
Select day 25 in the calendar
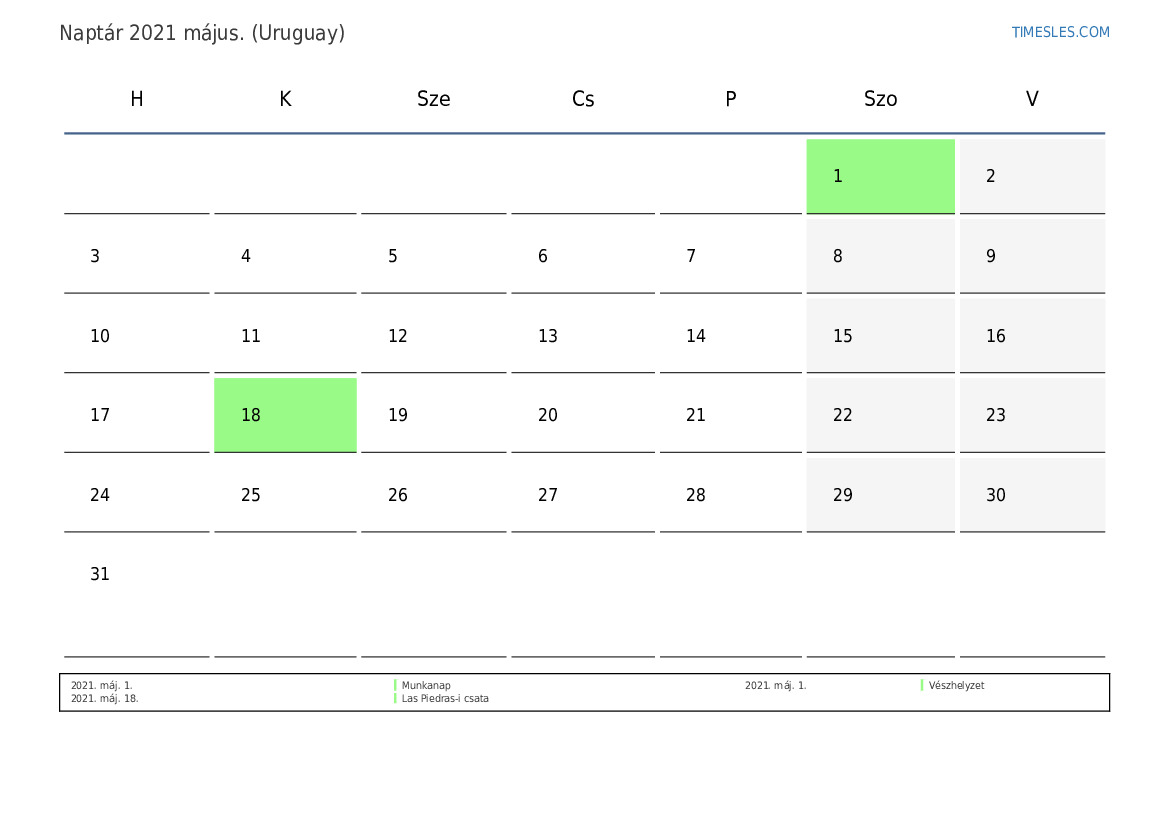pyautogui.click(x=286, y=494)
